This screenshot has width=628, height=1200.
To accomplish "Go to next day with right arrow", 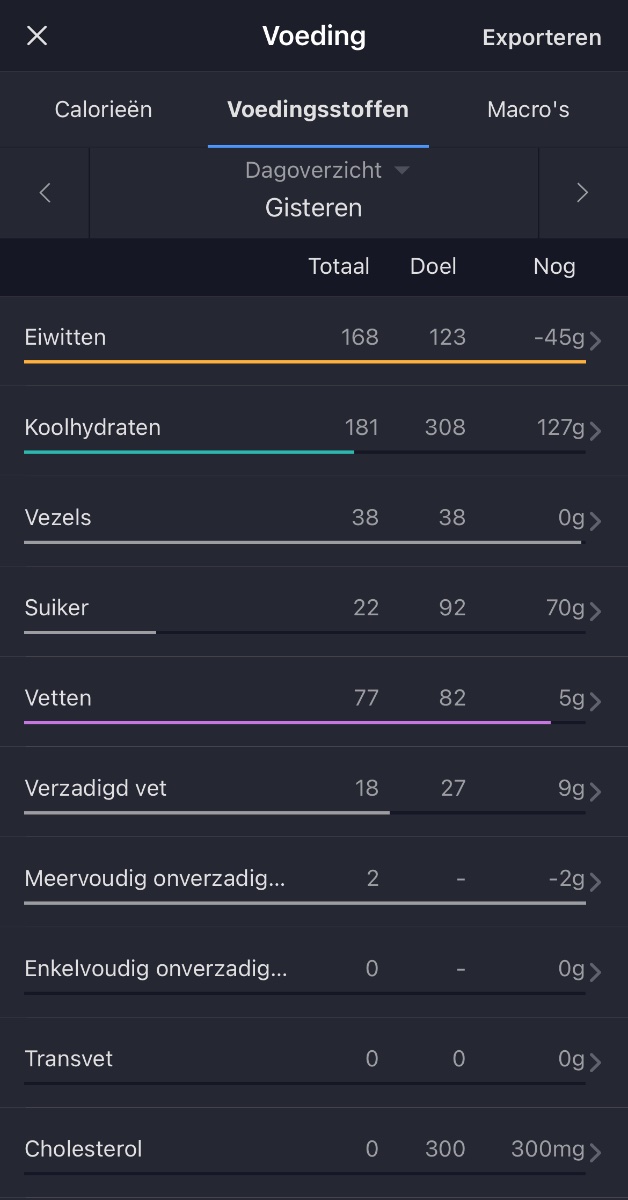I will click(583, 193).
